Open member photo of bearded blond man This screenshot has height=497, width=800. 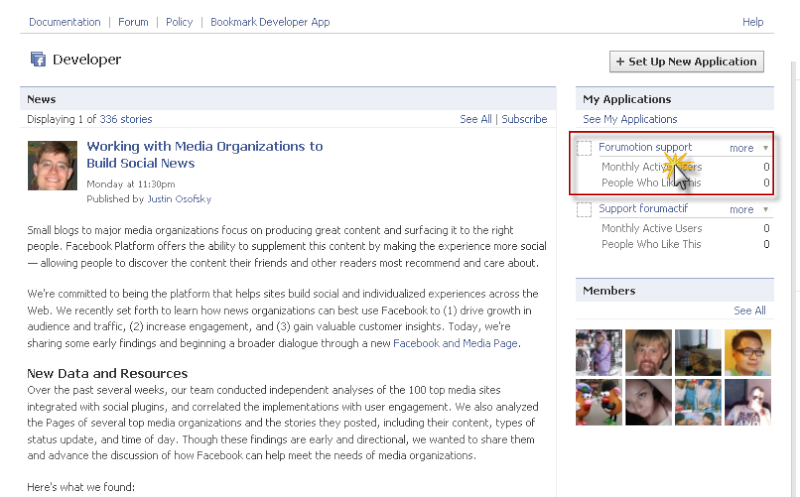coord(648,353)
